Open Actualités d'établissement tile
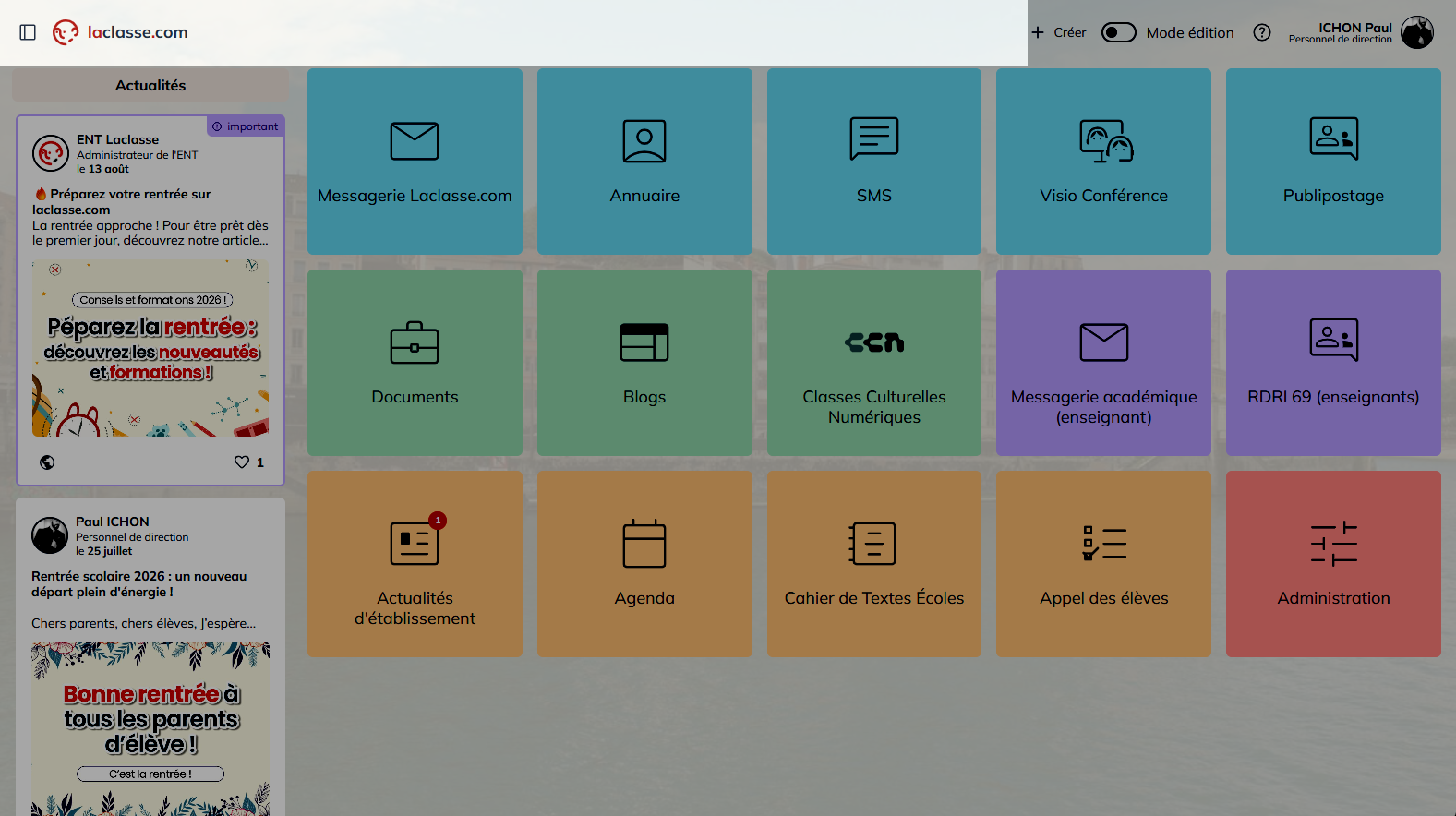This screenshot has width=1456, height=816. (415, 564)
